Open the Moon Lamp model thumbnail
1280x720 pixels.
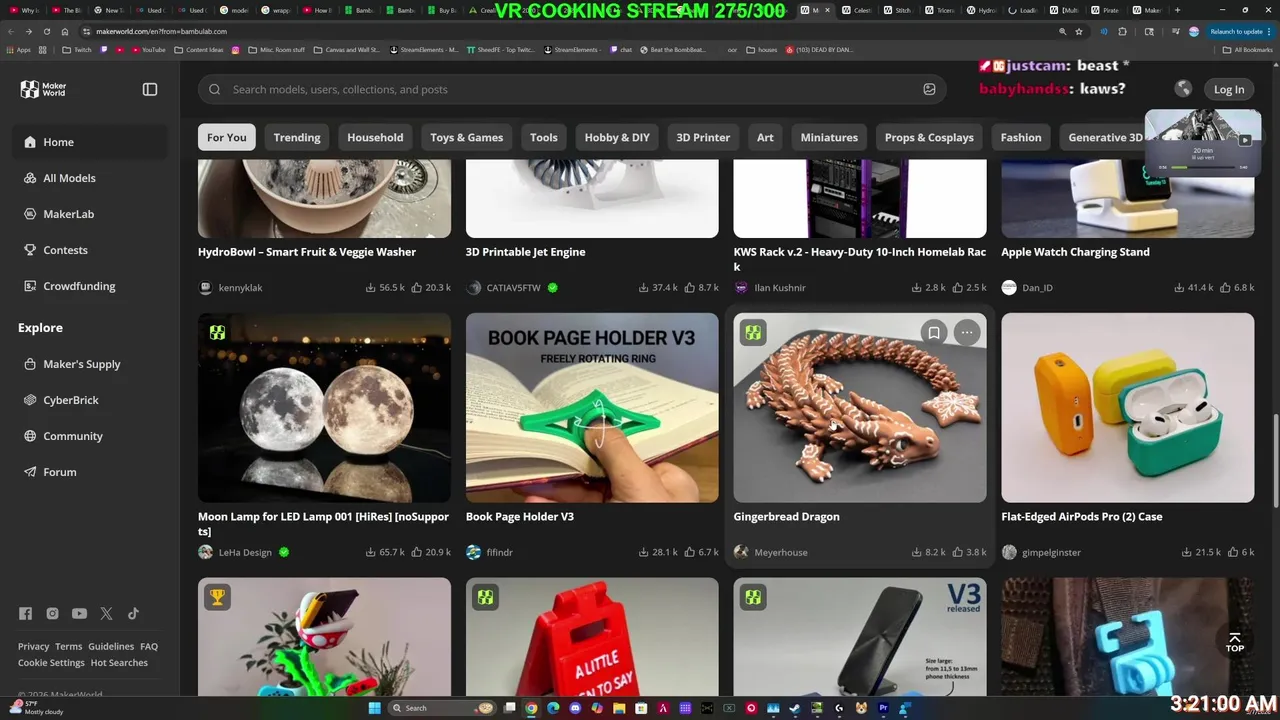point(324,408)
